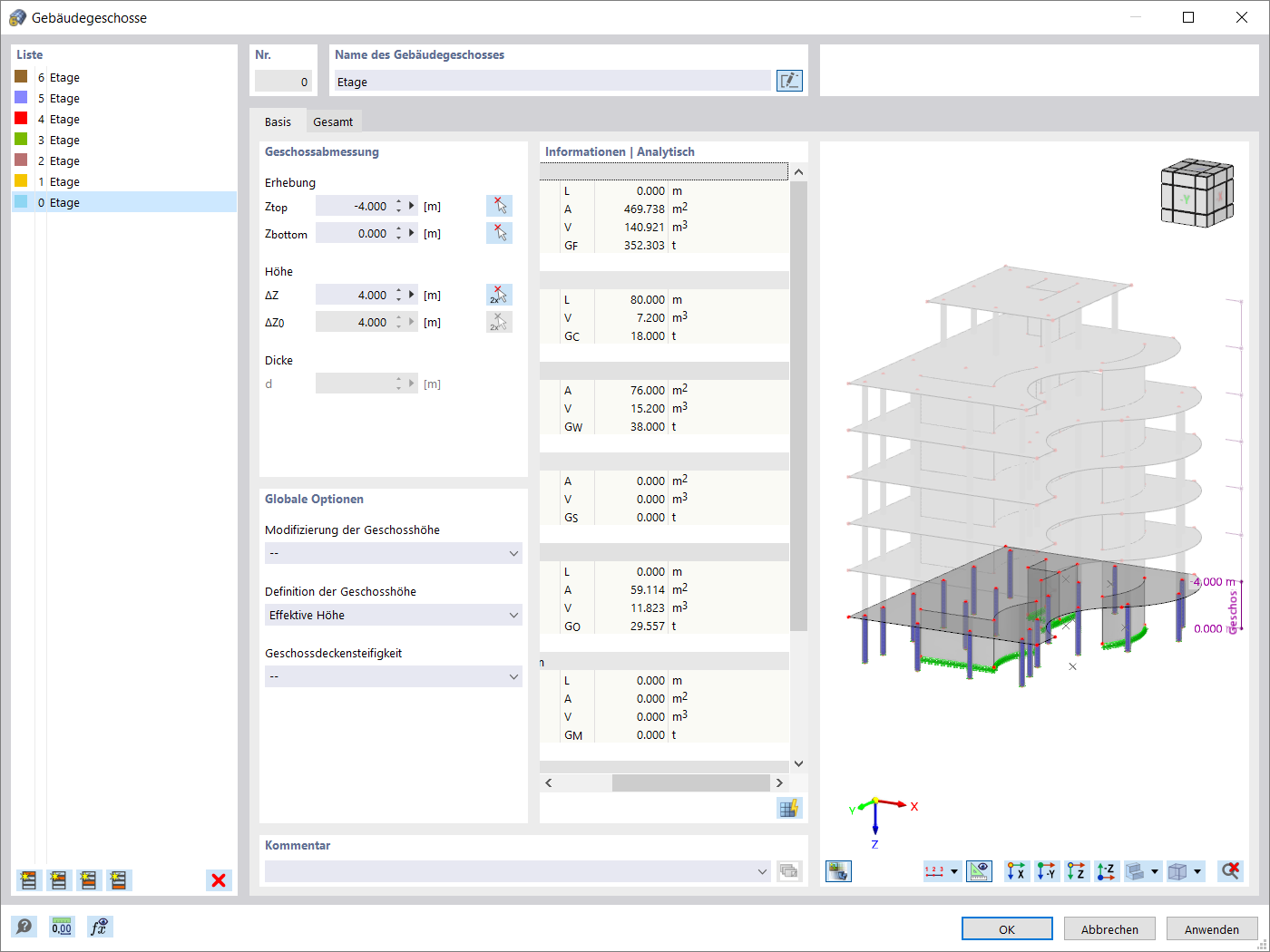Show numbering with the 1 2 3 icon
Viewport: 1270px width, 952px height.
coord(934,871)
